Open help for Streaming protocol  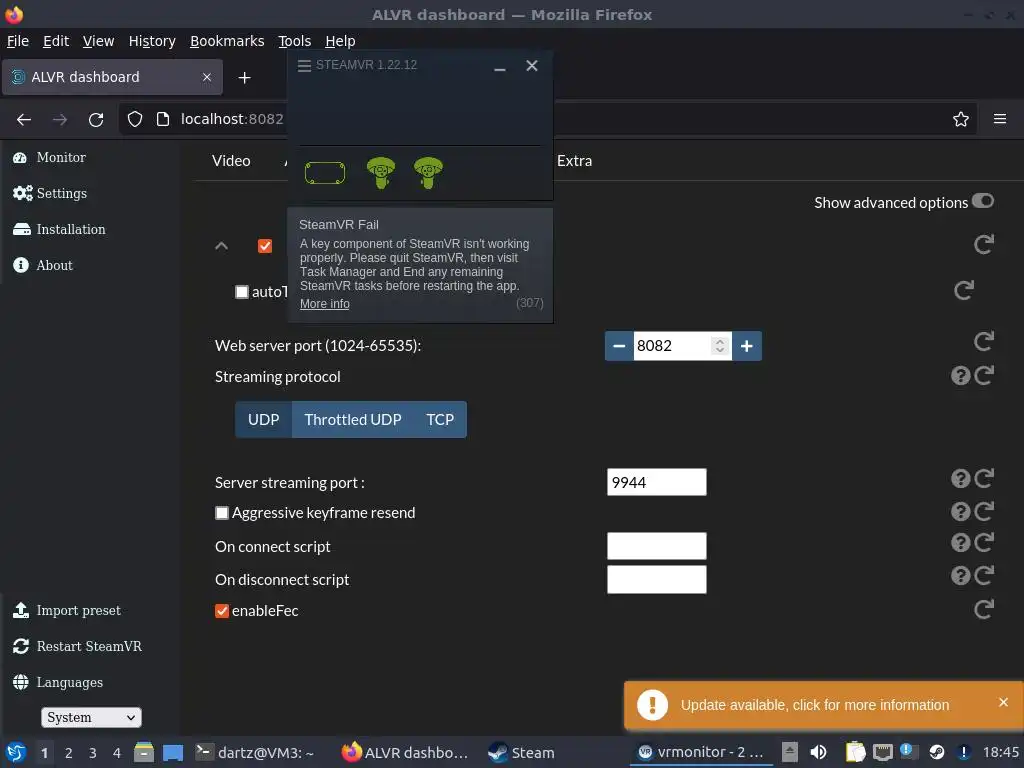point(961,376)
